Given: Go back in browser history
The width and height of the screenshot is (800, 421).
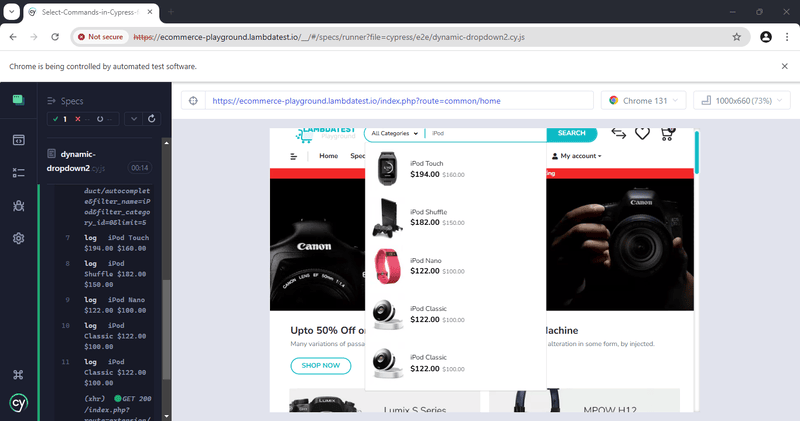Looking at the screenshot, I should pos(13,37).
